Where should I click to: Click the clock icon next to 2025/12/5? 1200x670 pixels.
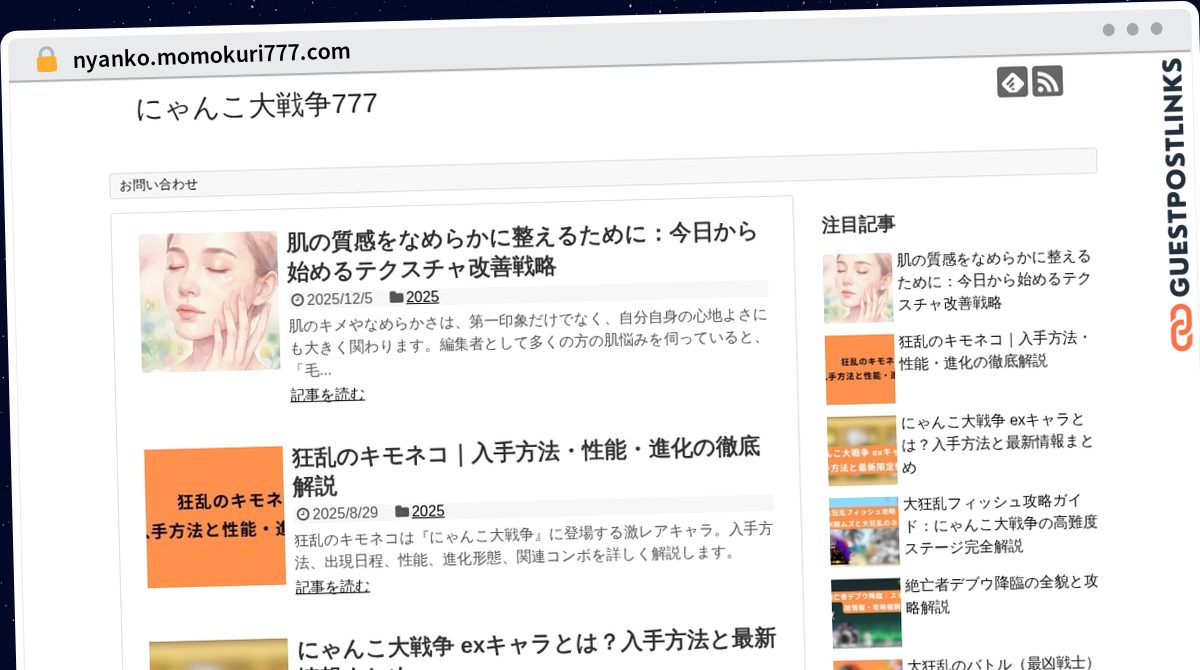[x=297, y=299]
